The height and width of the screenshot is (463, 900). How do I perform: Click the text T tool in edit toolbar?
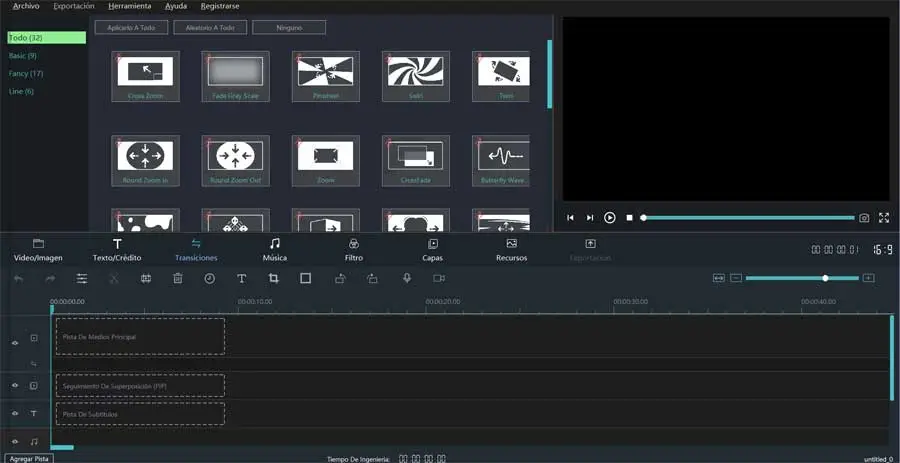(241, 278)
